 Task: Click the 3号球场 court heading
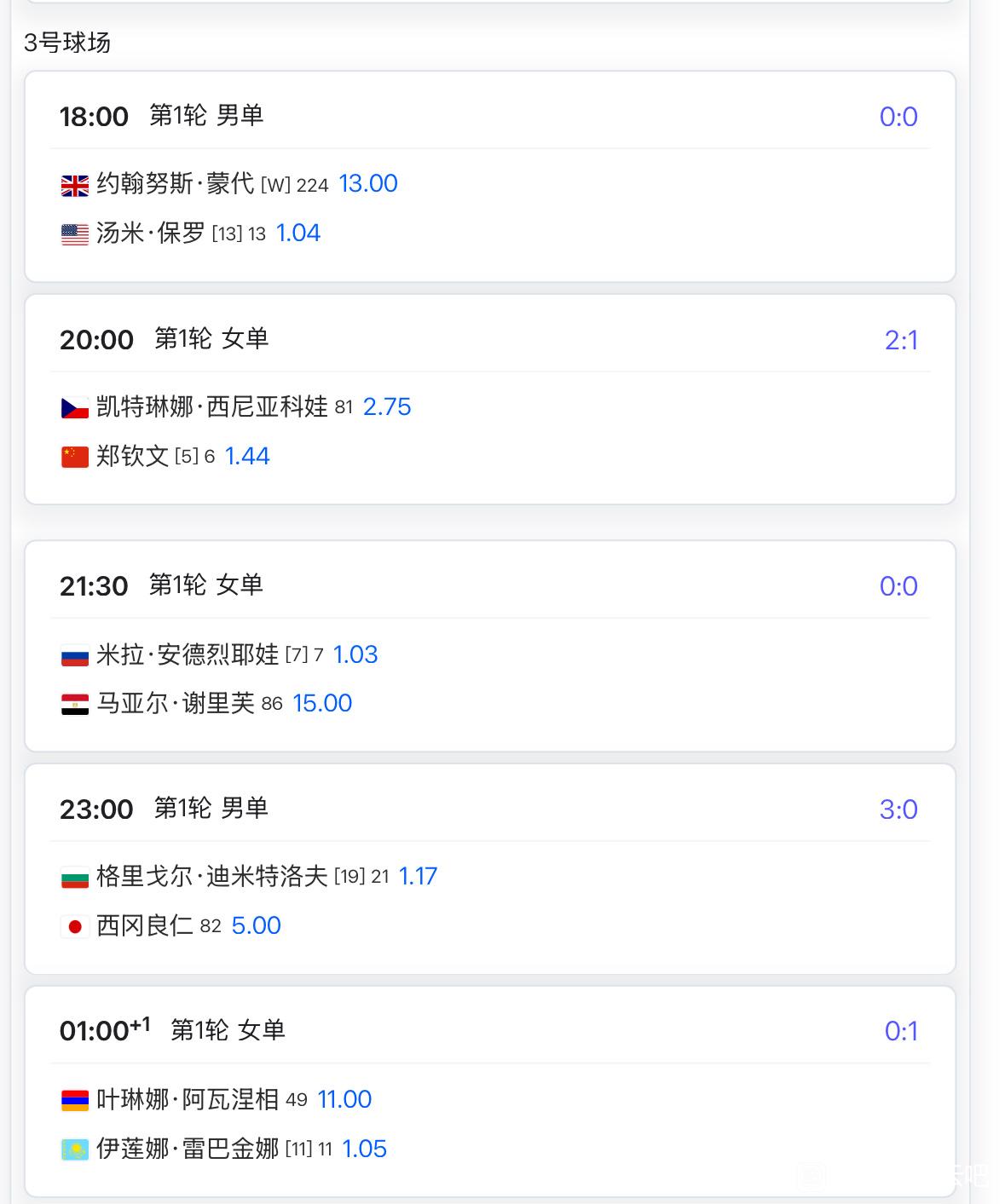coord(67,43)
